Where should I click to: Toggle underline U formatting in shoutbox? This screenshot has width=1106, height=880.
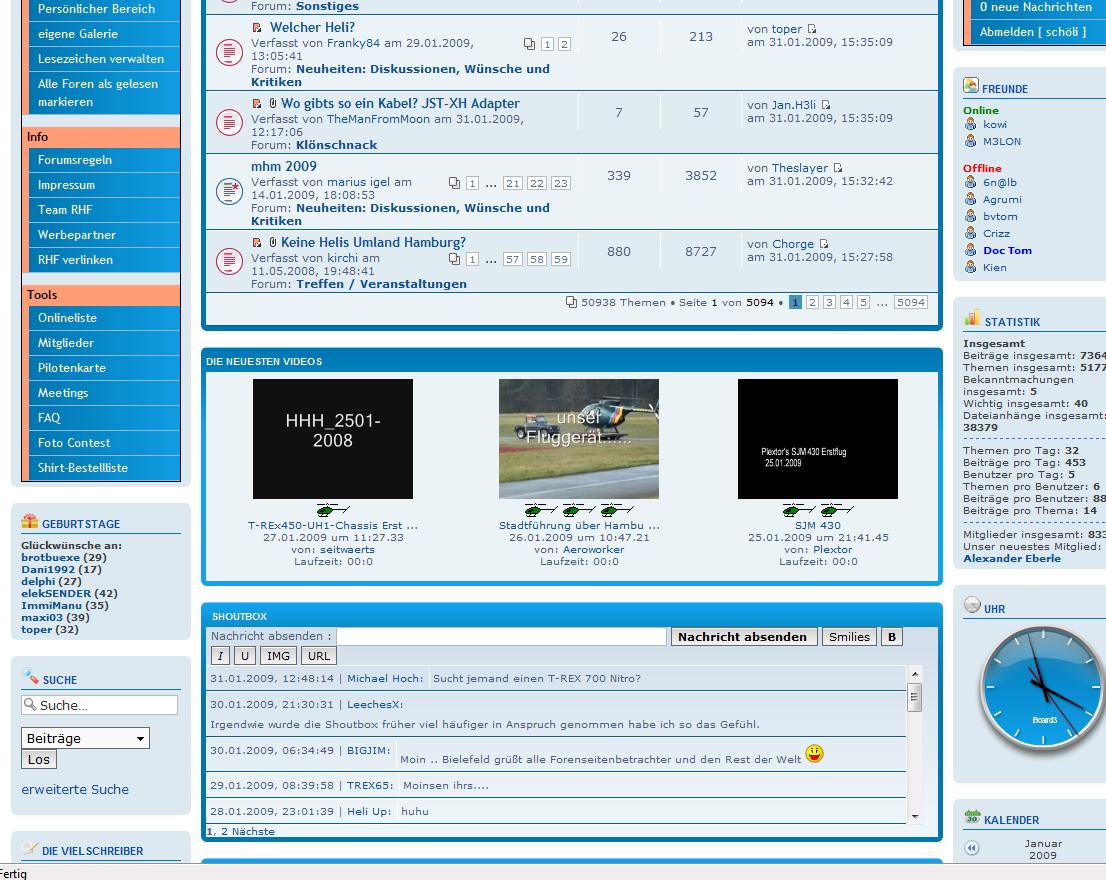pyautogui.click(x=245, y=656)
